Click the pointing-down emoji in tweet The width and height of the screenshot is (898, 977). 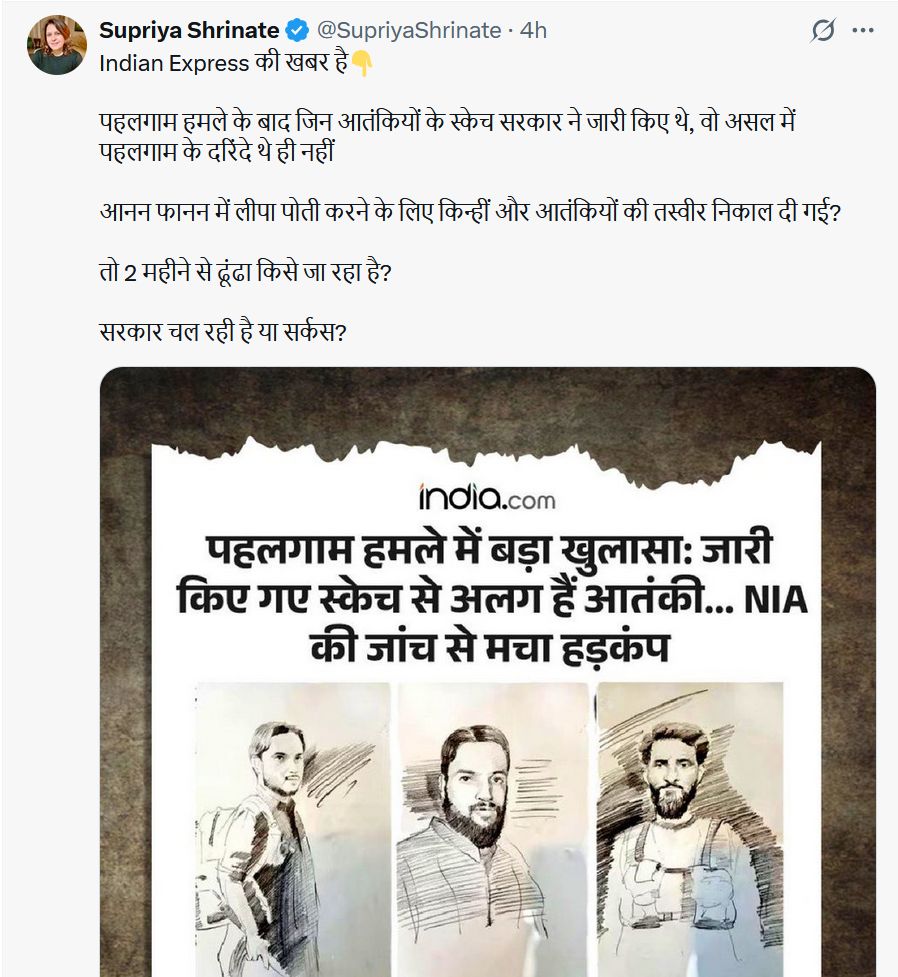click(x=361, y=62)
